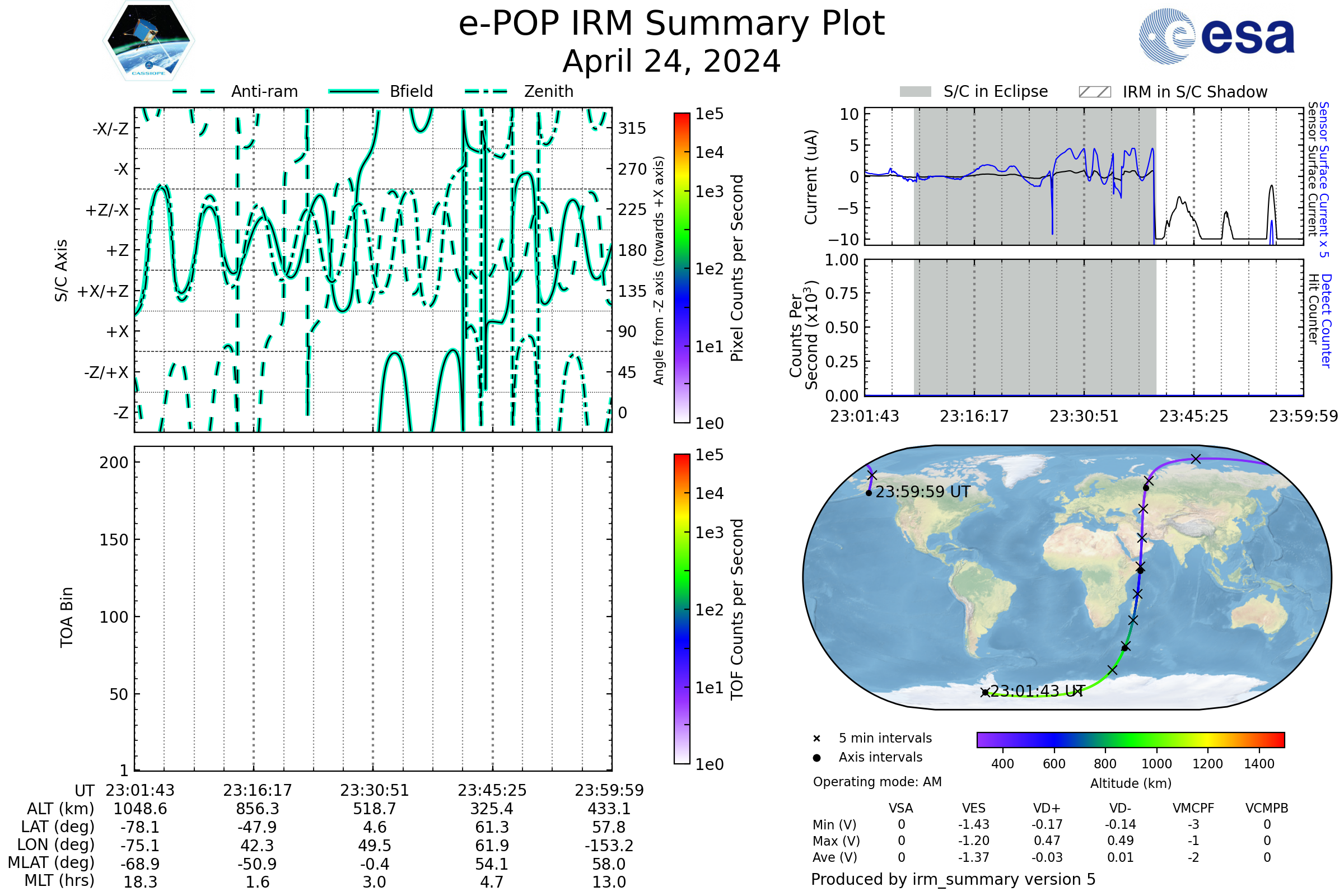Click the ESA logo
This screenshot has width=1344, height=896.
point(1216,36)
